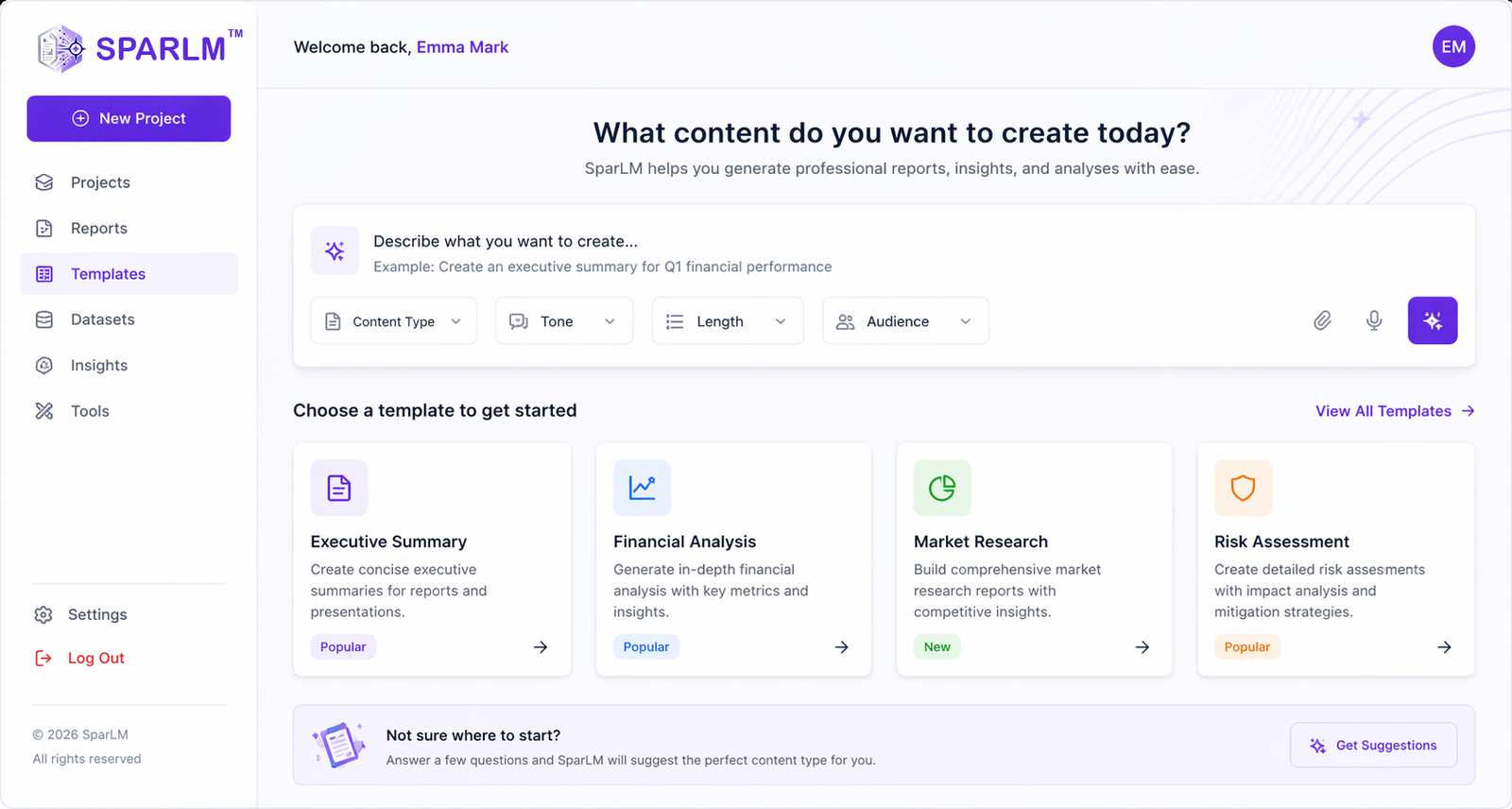1512x809 pixels.
Task: Click the Get Suggestions button
Action: tap(1373, 746)
